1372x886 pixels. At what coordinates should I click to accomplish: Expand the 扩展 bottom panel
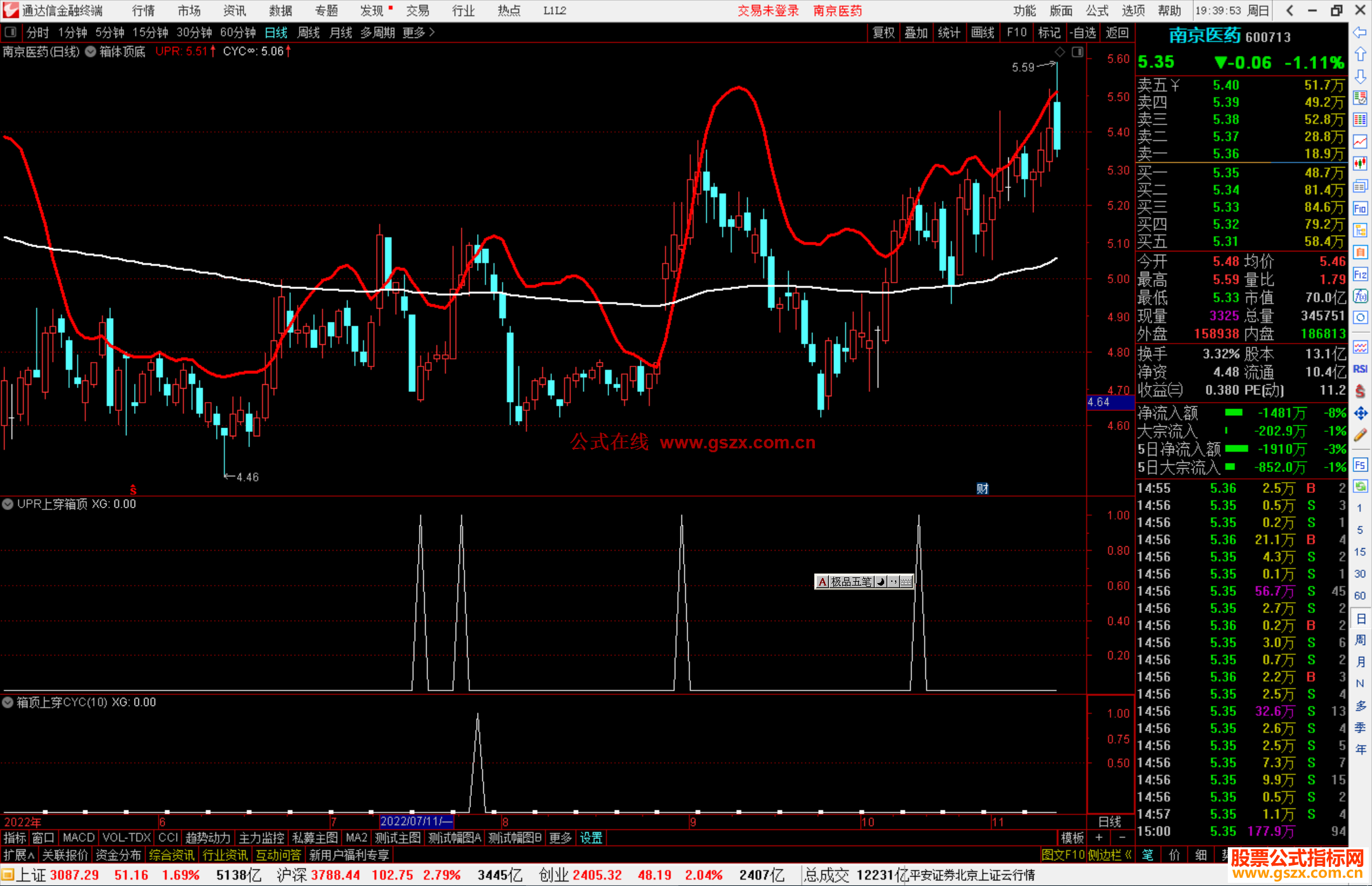coord(18,855)
